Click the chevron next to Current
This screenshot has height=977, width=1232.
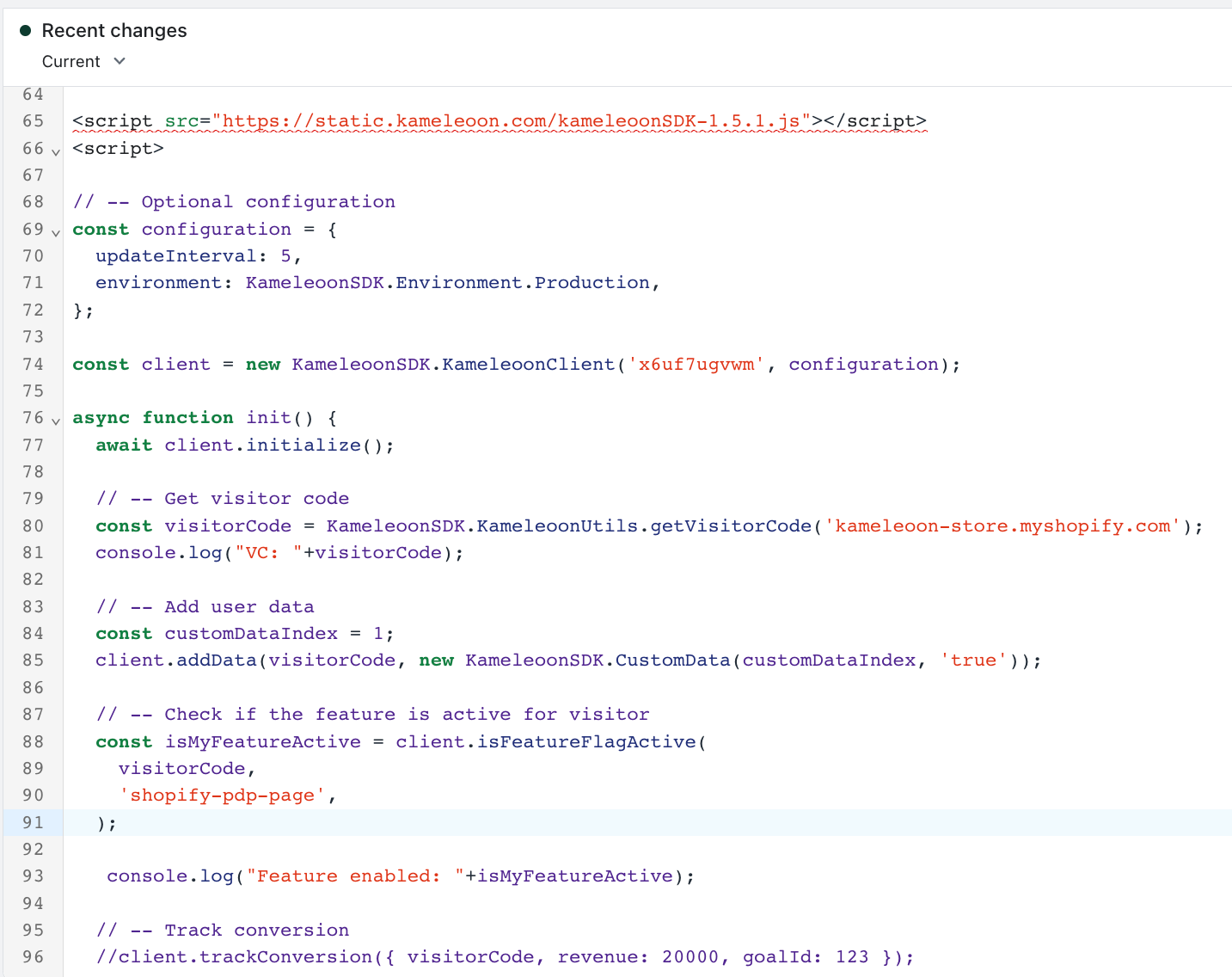point(120,61)
